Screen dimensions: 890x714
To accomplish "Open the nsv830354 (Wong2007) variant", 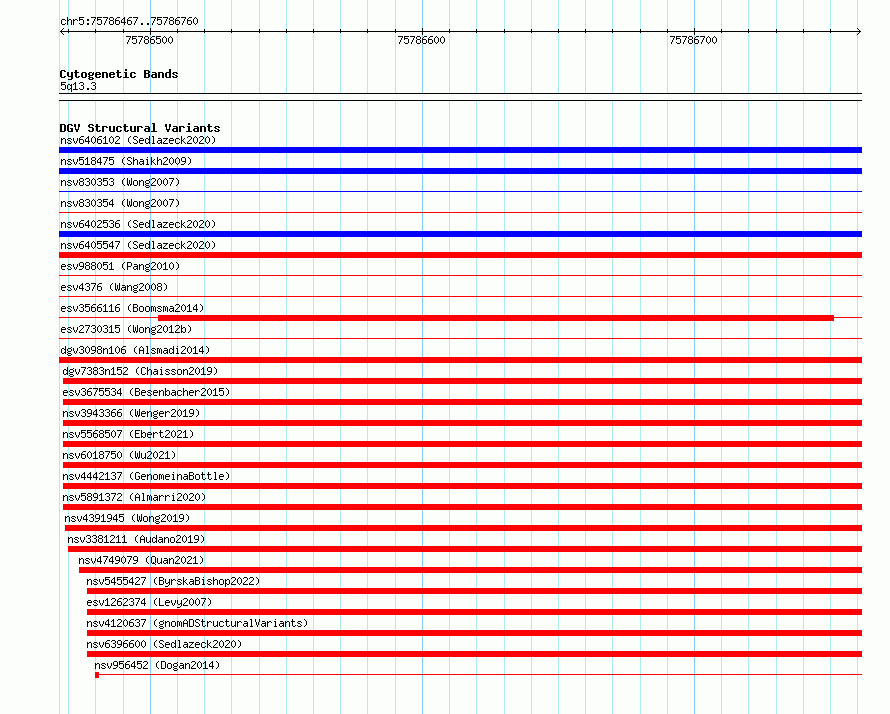I will click(120, 203).
